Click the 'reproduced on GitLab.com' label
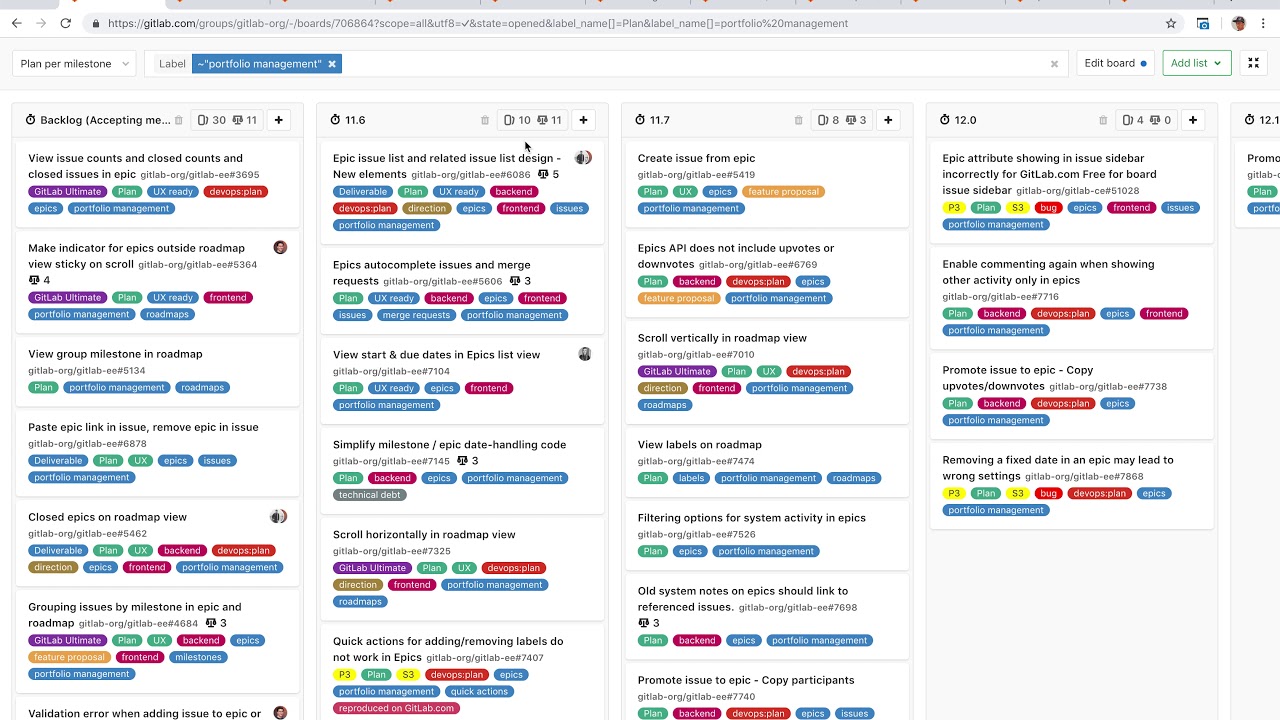Image resolution: width=1280 pixels, height=720 pixels. (x=397, y=708)
